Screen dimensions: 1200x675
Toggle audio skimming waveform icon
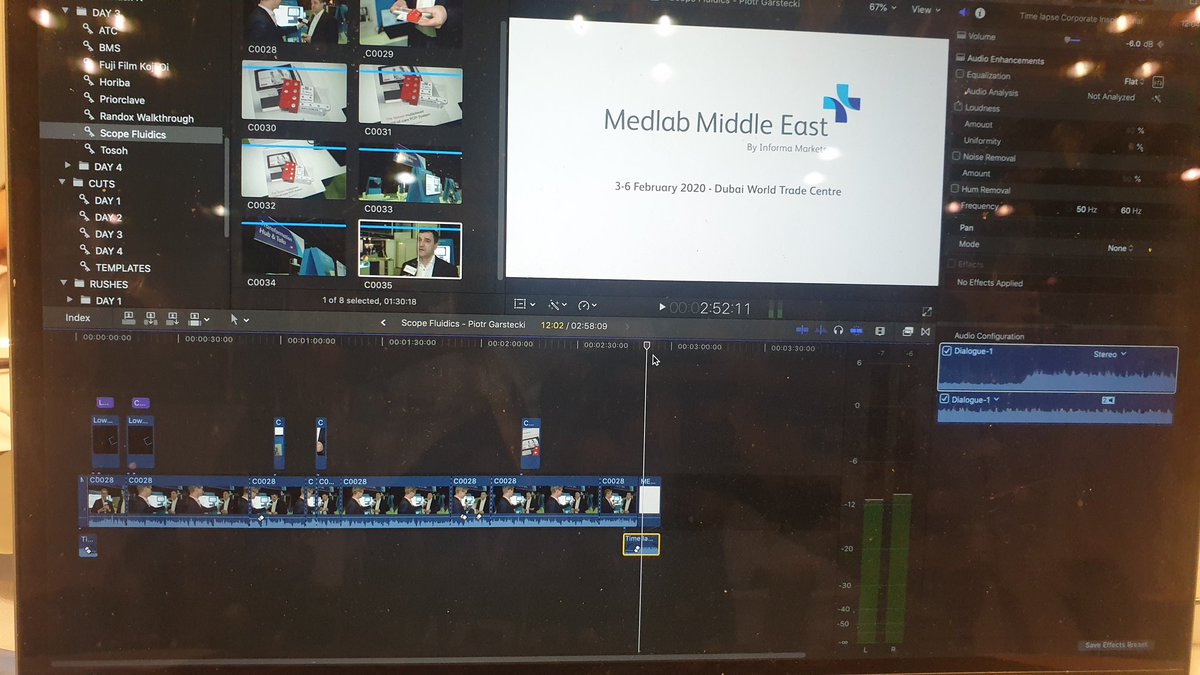[x=821, y=330]
